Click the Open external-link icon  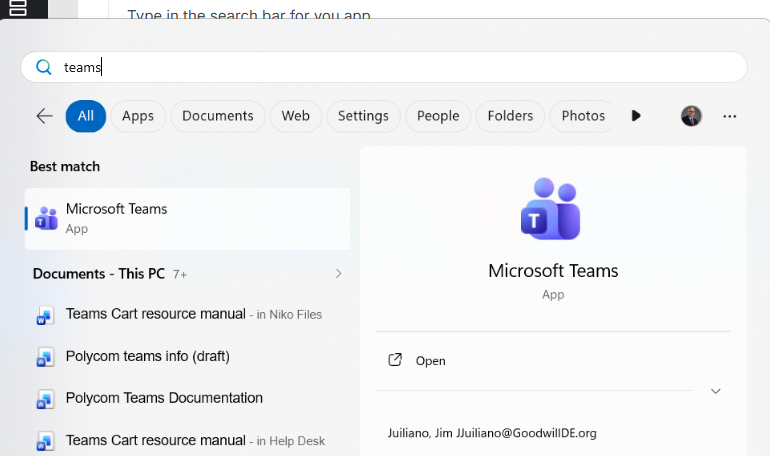point(395,360)
